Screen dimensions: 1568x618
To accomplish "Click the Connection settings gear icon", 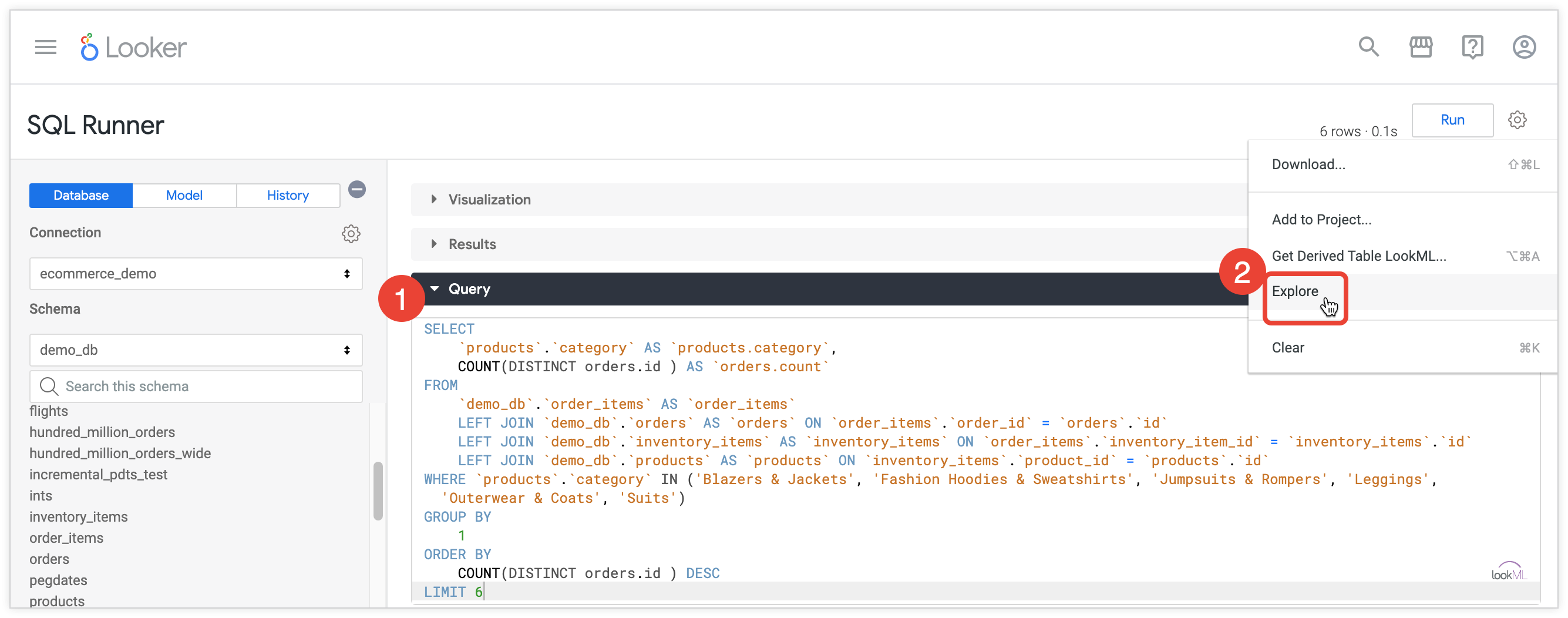I will click(351, 233).
